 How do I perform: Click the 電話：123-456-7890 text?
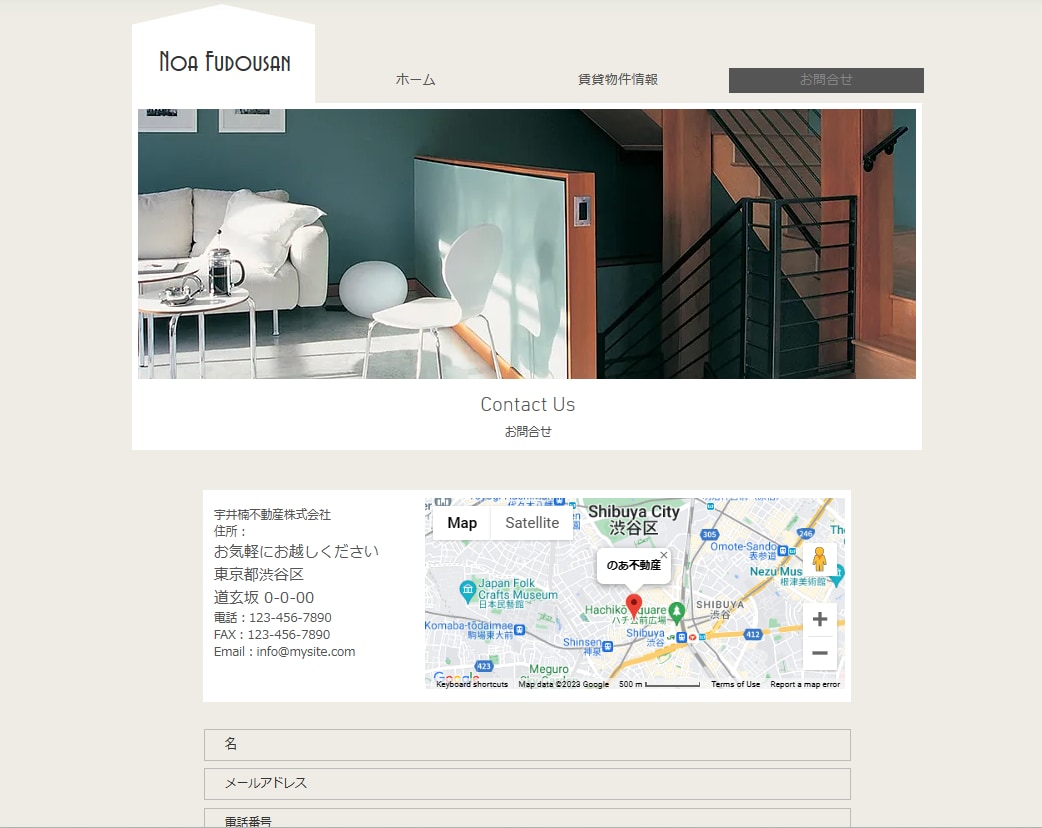tap(272, 618)
